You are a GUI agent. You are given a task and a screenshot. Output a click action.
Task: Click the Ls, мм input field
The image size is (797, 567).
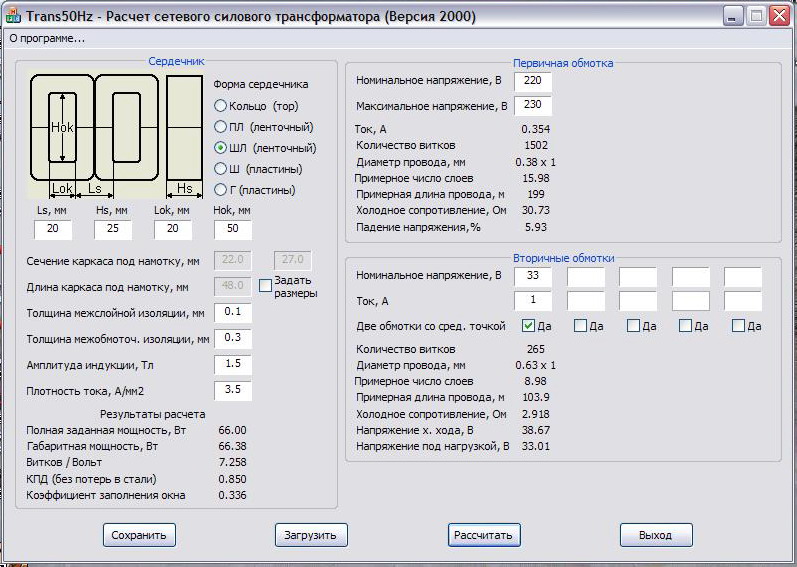click(53, 230)
